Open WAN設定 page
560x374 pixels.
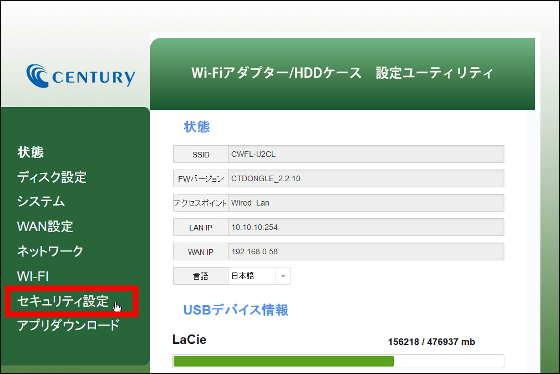pos(45,226)
